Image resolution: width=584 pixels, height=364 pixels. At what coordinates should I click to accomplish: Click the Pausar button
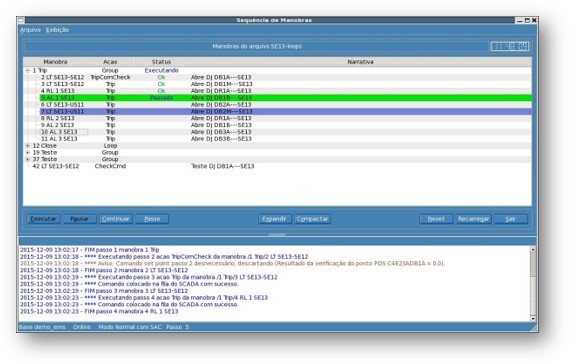point(79,219)
